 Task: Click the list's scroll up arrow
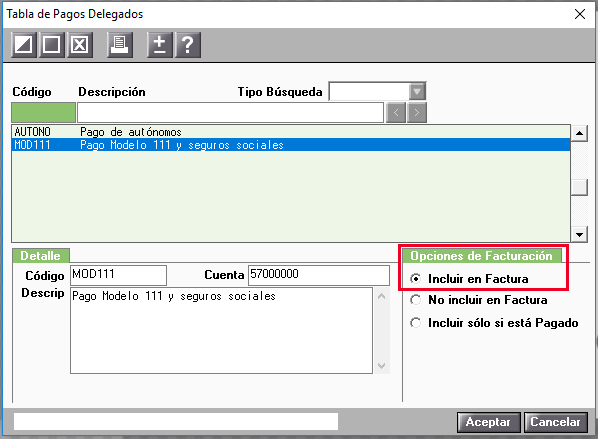579,133
